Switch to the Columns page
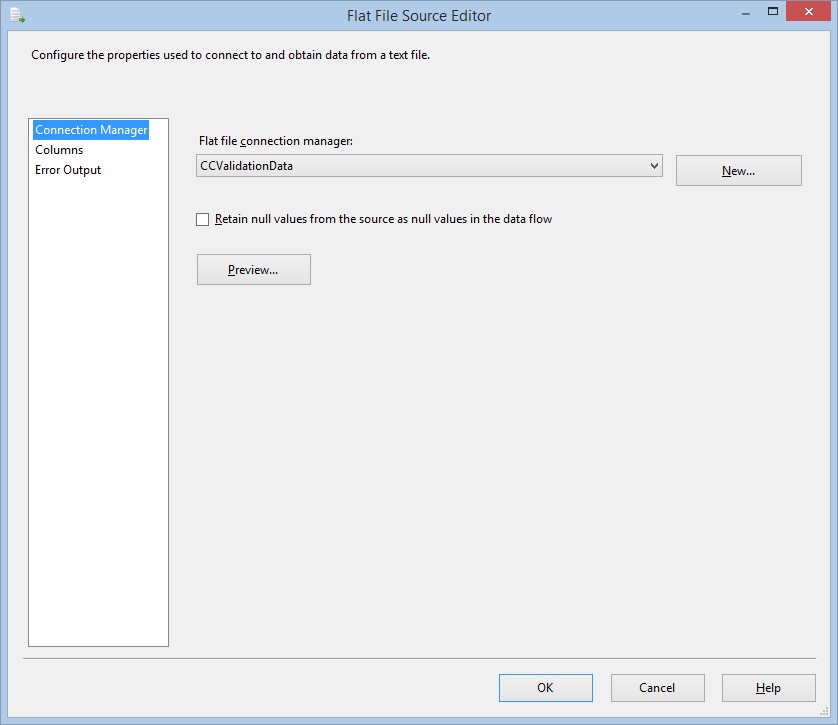This screenshot has height=725, width=838. pyautogui.click(x=59, y=150)
